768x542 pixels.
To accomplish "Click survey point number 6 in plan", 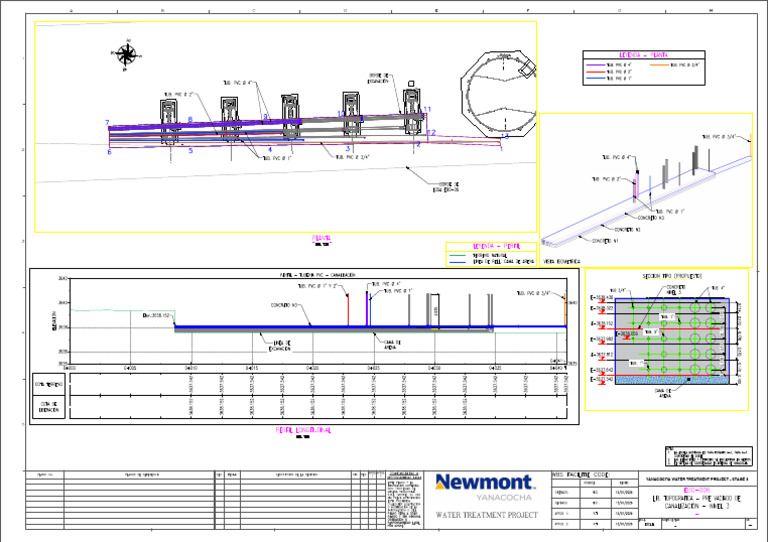I will point(109,152).
